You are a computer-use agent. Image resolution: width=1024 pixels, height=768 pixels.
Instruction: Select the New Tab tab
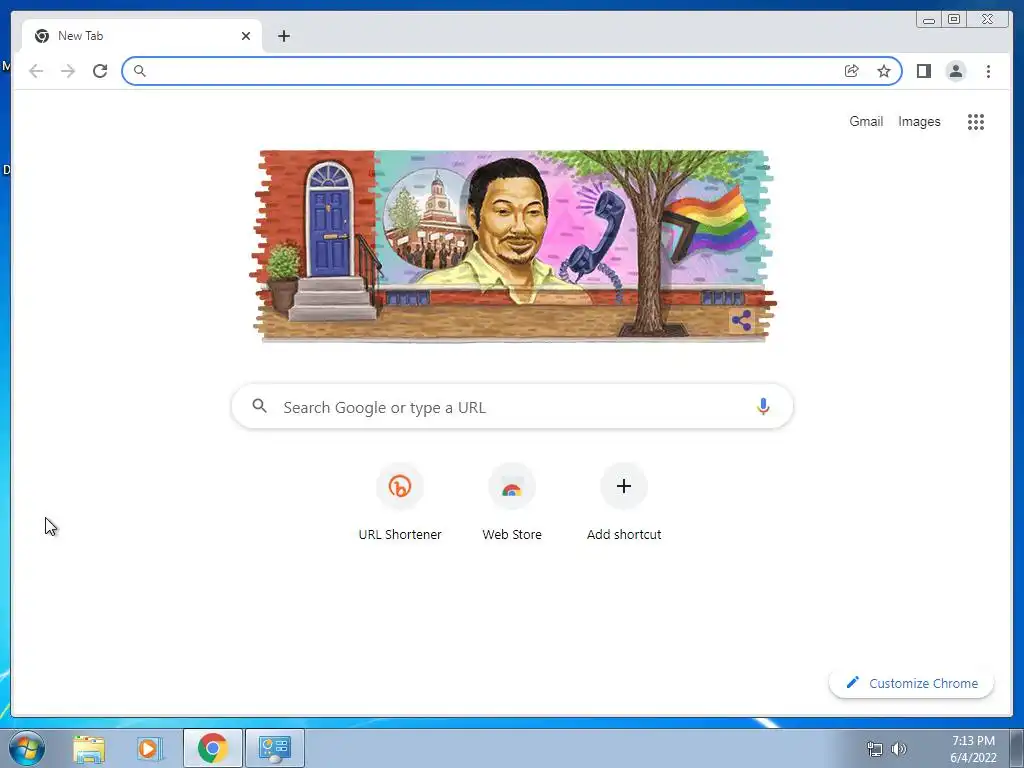142,36
